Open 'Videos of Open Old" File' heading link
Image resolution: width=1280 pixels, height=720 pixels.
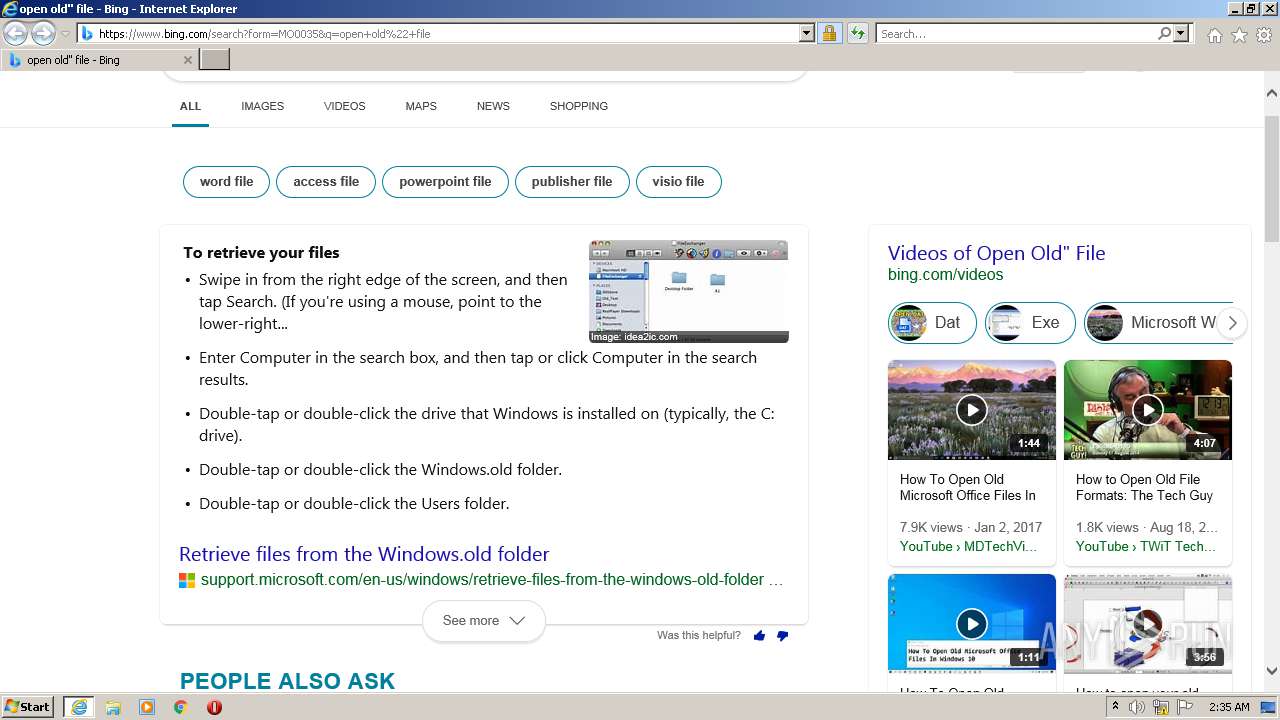pyautogui.click(x=996, y=253)
